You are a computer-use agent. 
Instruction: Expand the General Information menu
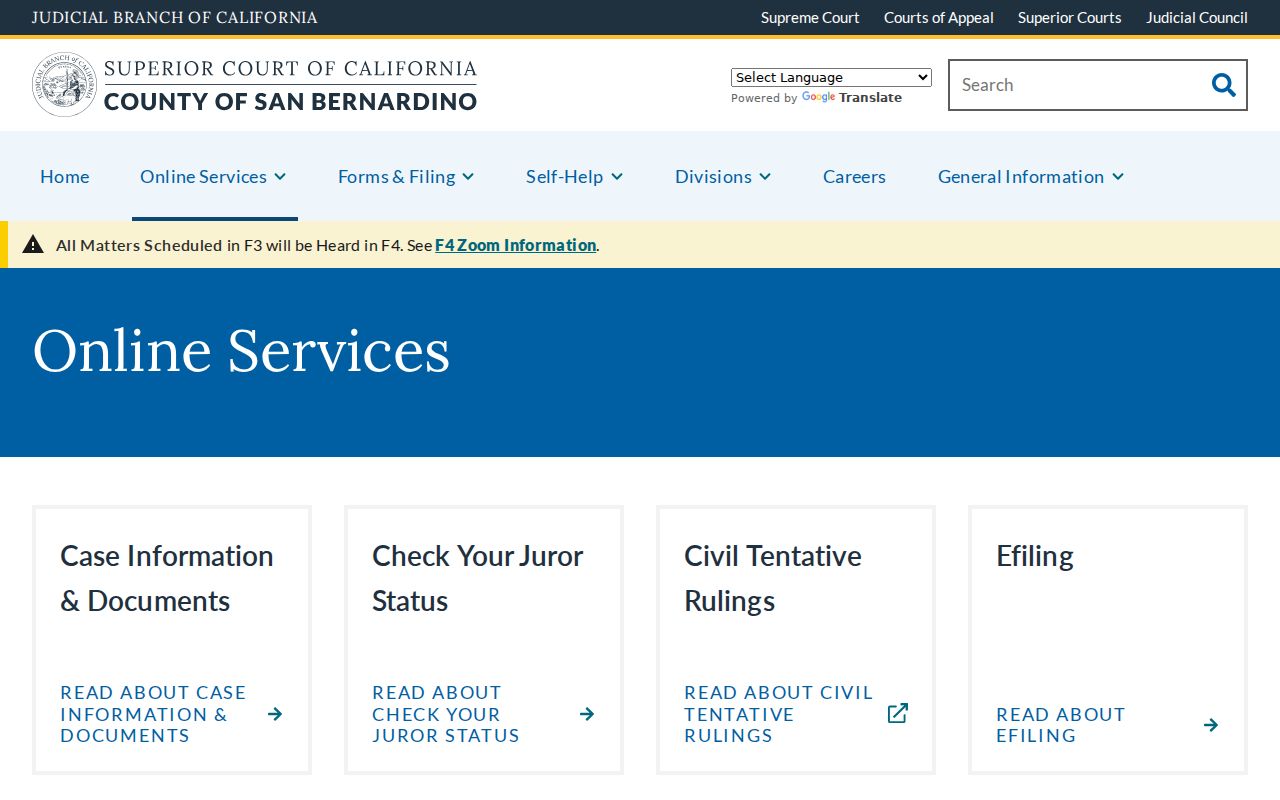tap(1031, 176)
